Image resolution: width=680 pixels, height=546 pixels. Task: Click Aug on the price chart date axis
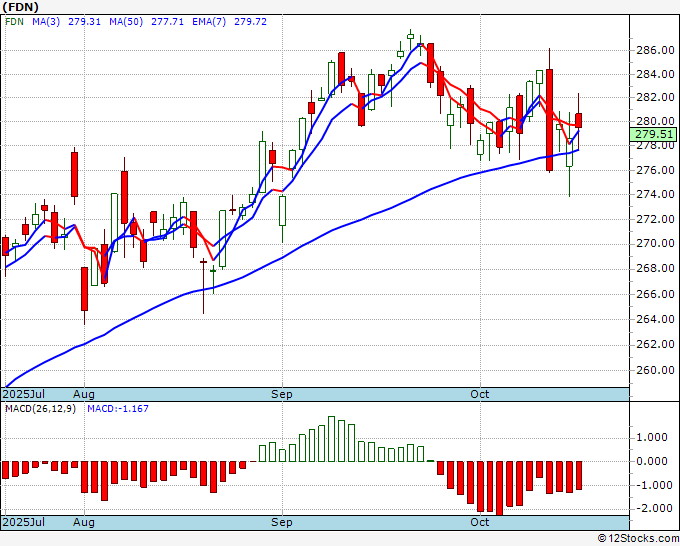84,394
